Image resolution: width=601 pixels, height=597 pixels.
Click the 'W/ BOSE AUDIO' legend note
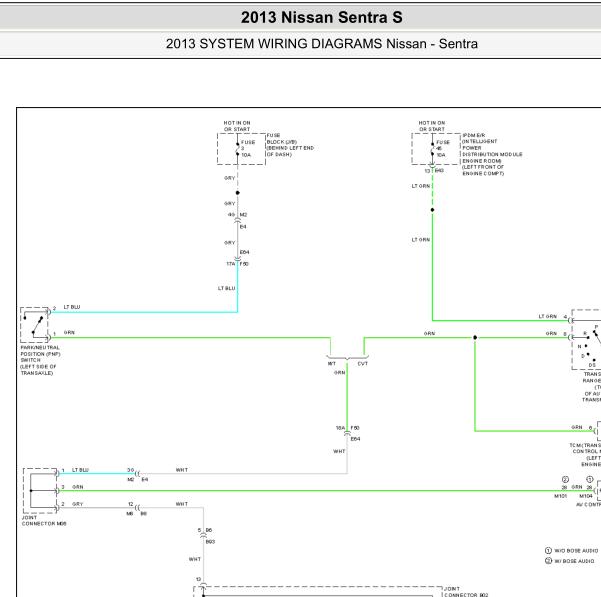(570, 561)
